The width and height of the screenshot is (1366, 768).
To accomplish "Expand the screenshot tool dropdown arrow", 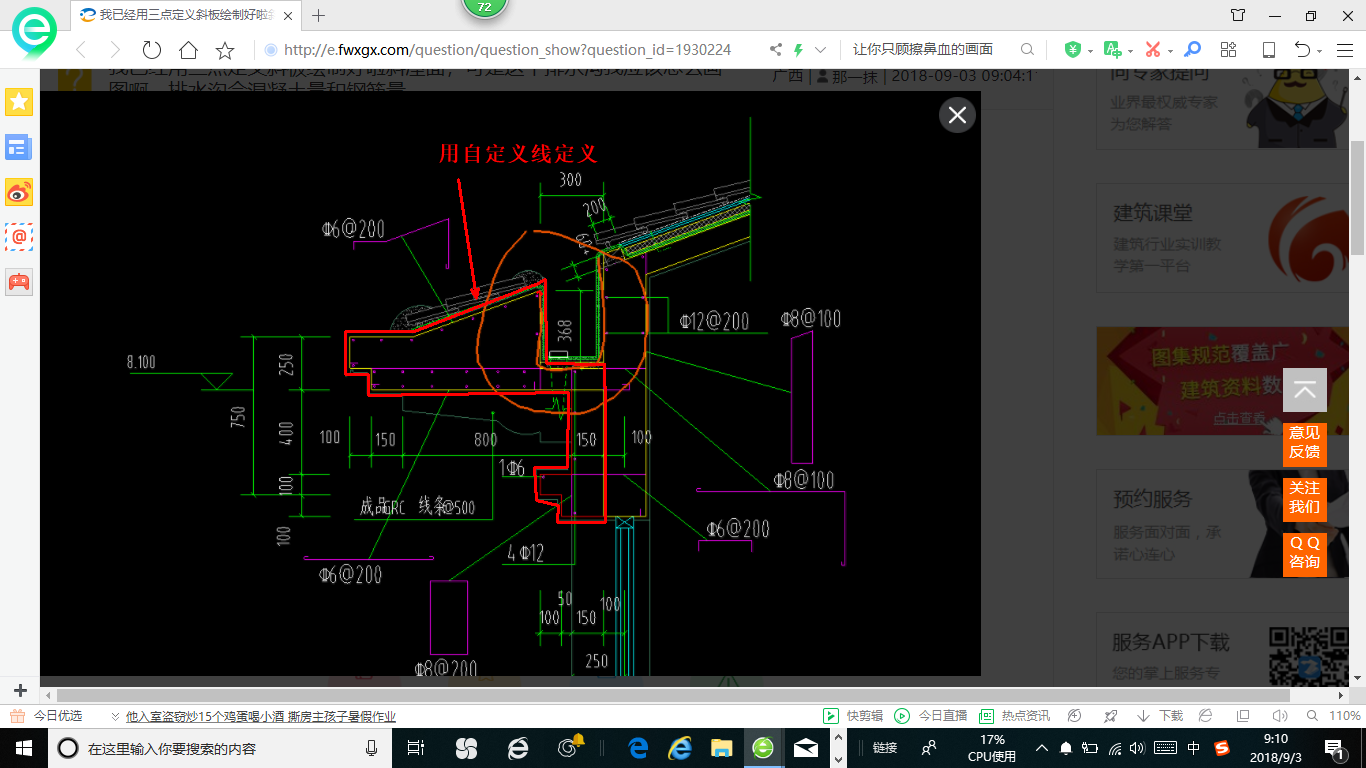I will click(1170, 51).
